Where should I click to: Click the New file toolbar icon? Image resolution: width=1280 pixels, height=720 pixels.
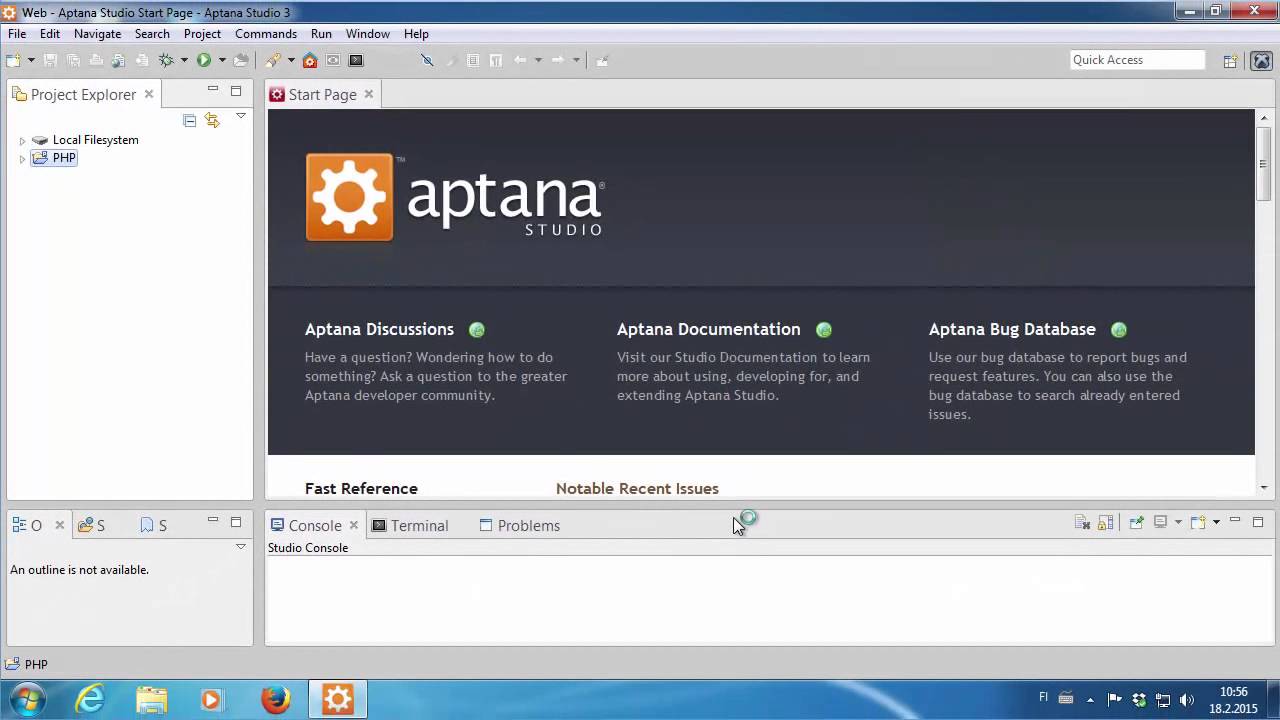(x=13, y=60)
